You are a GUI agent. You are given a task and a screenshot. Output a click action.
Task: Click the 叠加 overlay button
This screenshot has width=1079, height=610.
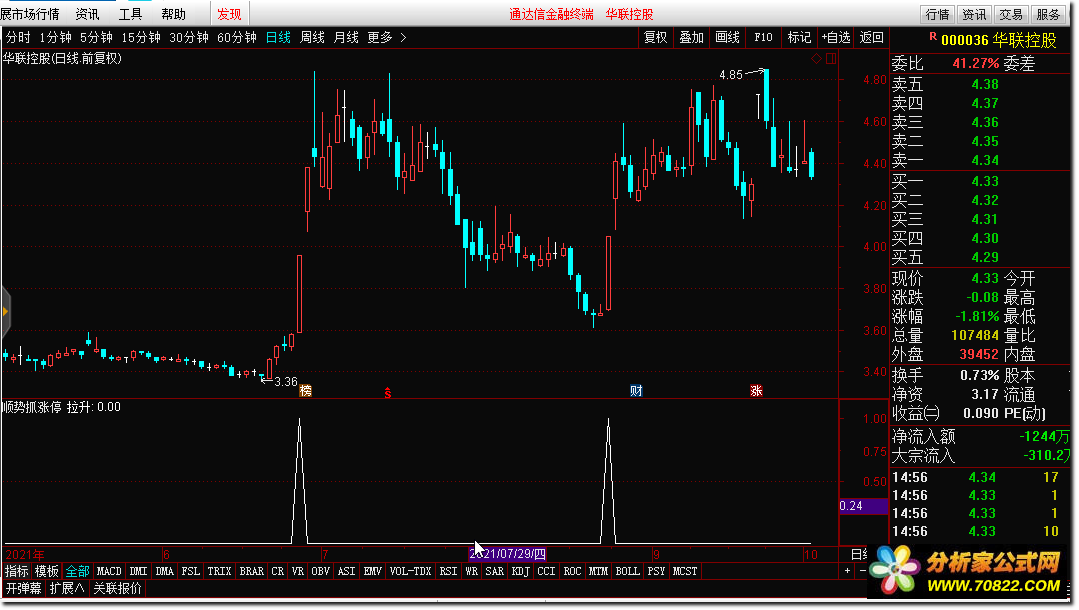click(691, 37)
